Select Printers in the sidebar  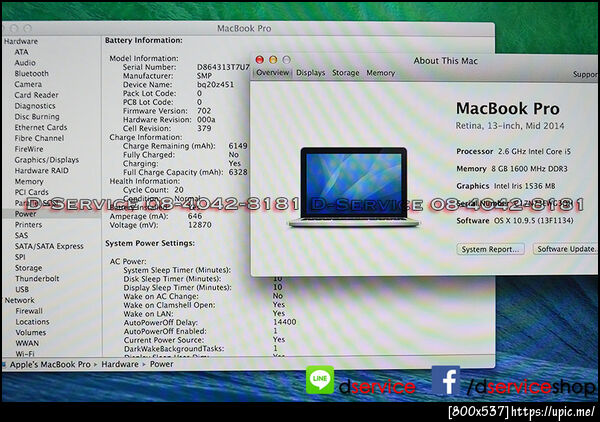[28, 225]
